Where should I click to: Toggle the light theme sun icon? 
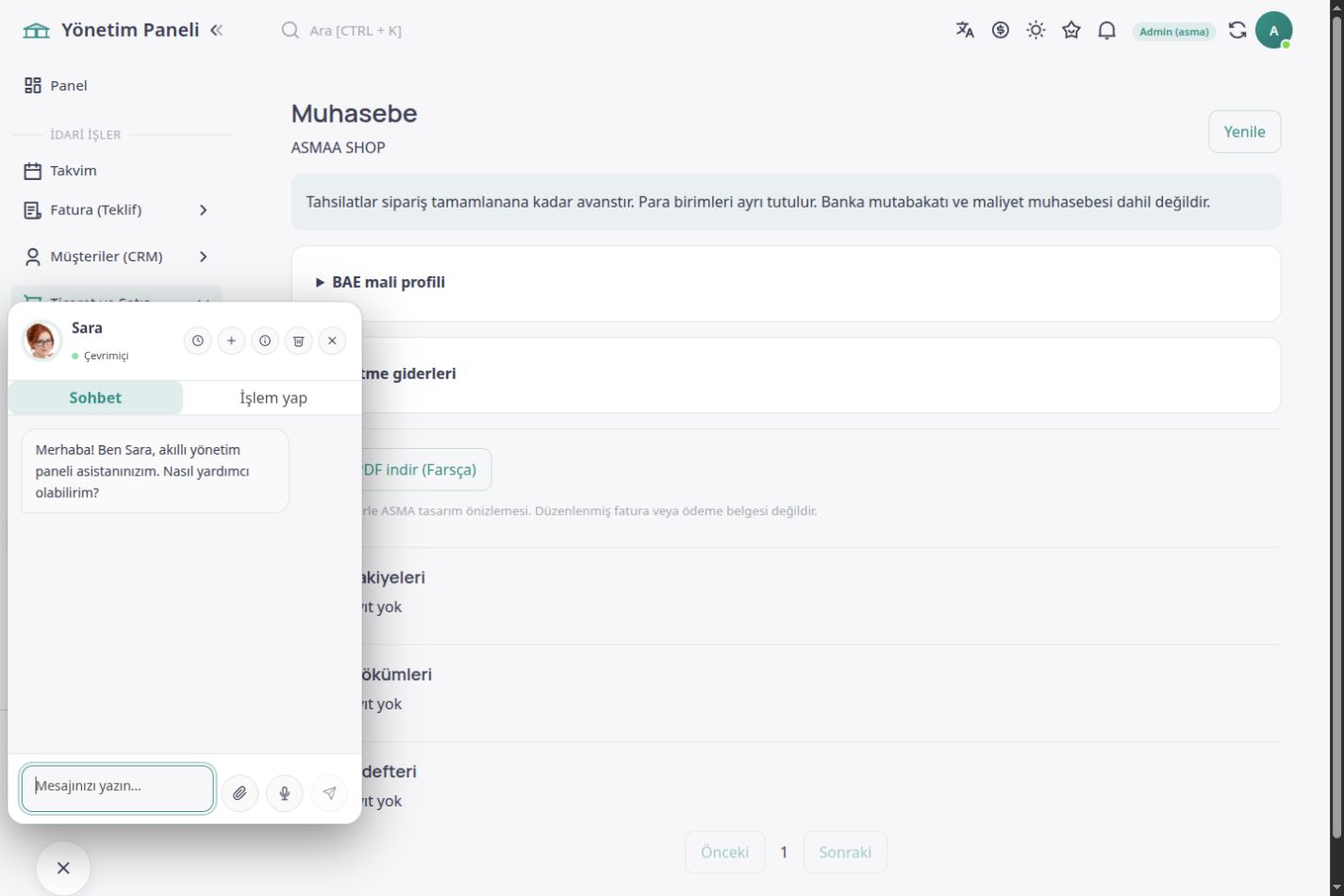(1037, 30)
